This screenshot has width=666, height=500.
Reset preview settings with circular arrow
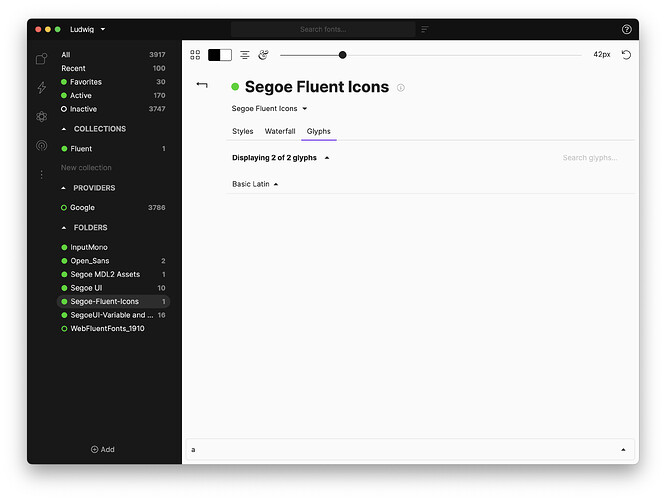point(626,55)
